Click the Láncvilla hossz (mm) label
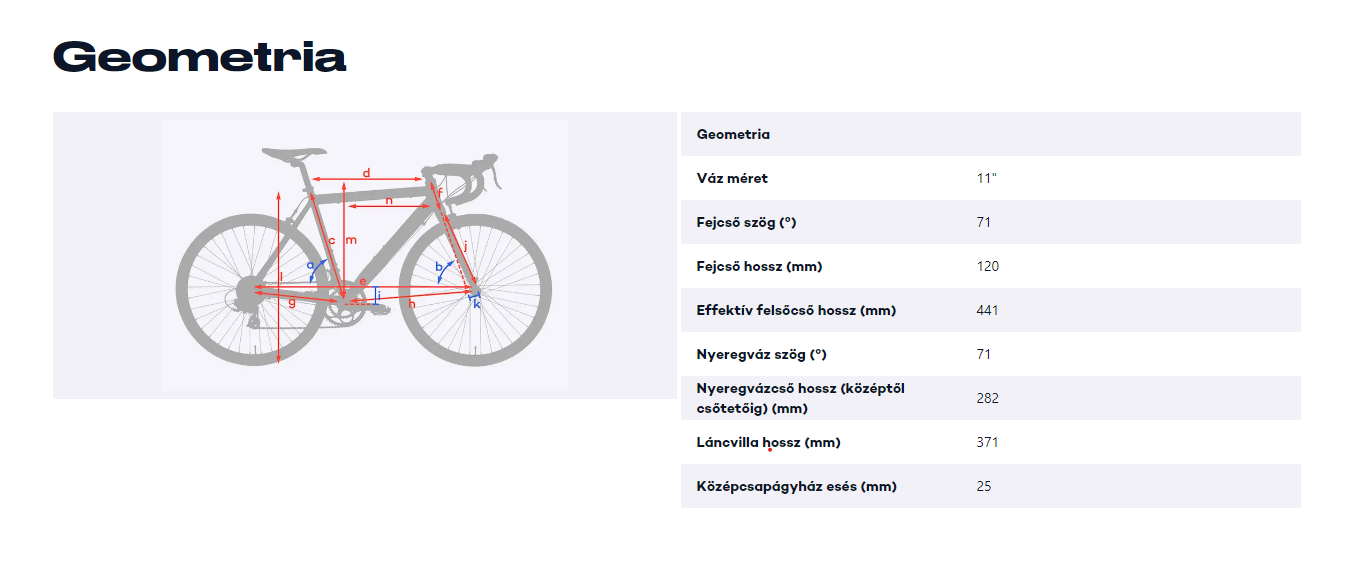 coord(768,442)
